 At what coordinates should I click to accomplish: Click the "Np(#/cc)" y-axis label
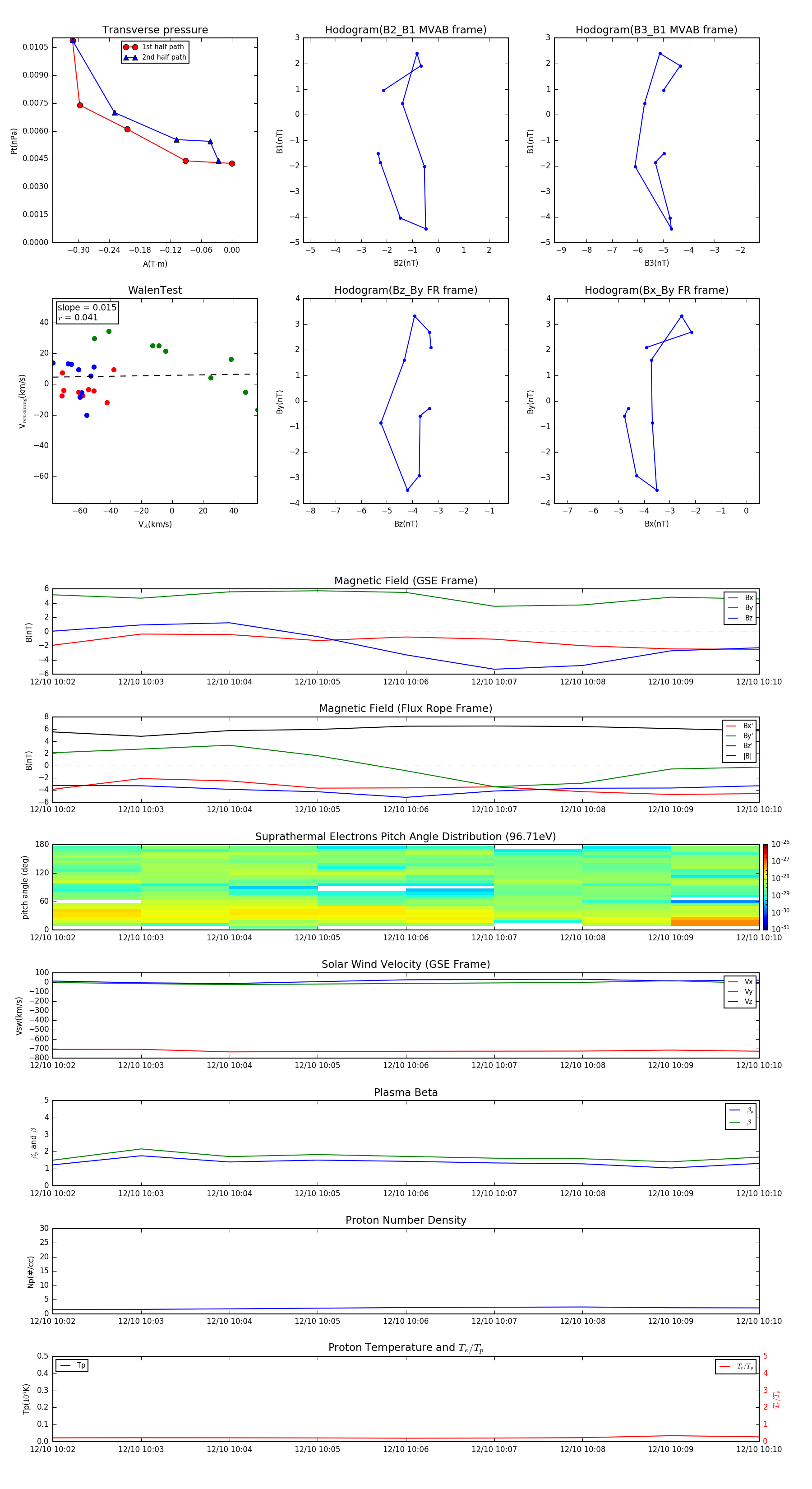[x=31, y=1272]
